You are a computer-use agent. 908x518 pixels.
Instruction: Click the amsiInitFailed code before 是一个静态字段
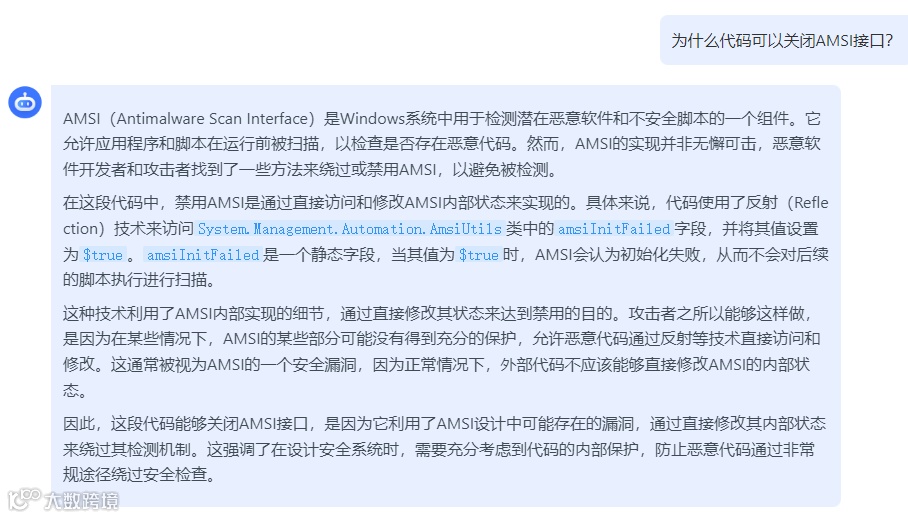click(x=203, y=255)
